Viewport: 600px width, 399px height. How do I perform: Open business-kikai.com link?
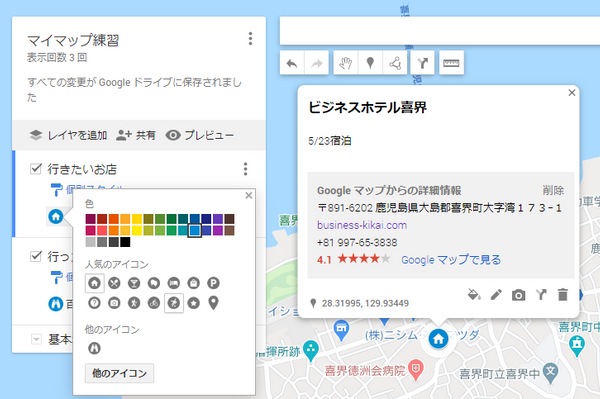click(362, 225)
